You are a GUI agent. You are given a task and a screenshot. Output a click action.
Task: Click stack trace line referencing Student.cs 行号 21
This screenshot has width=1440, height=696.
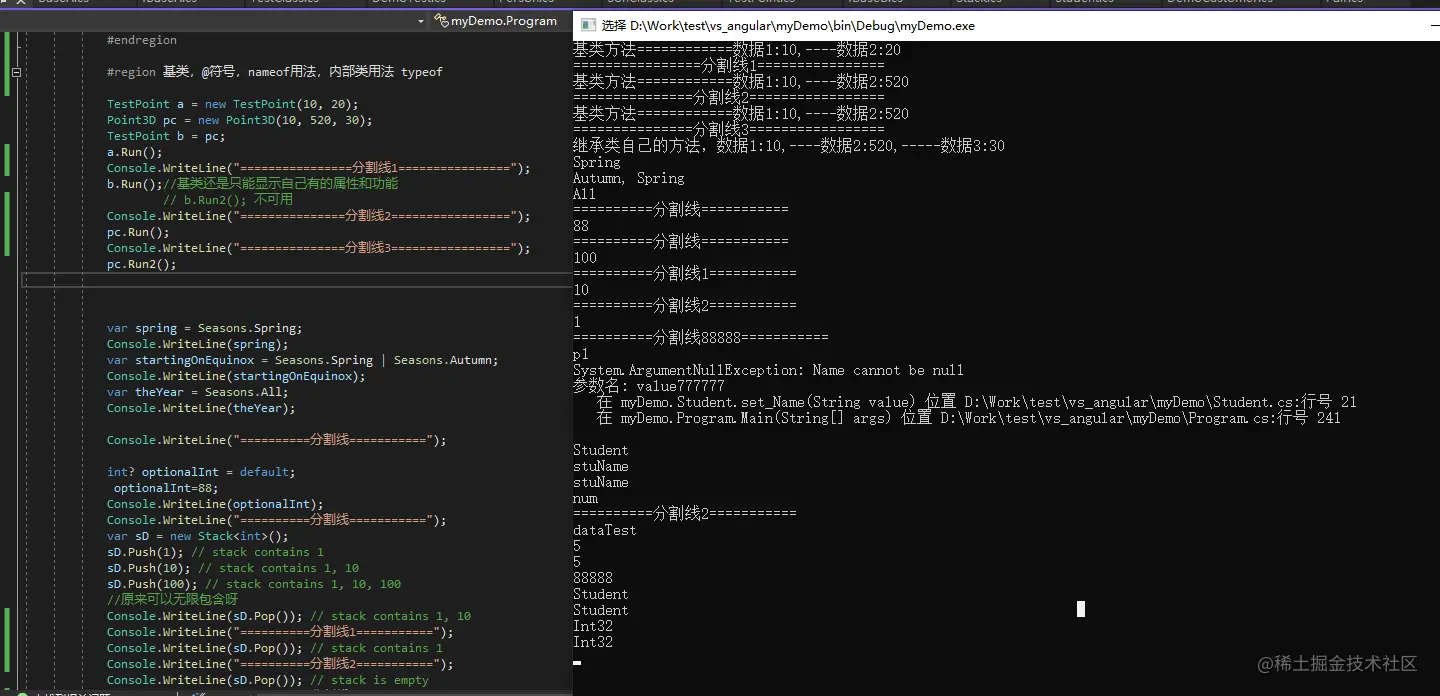pyautogui.click(x=977, y=402)
